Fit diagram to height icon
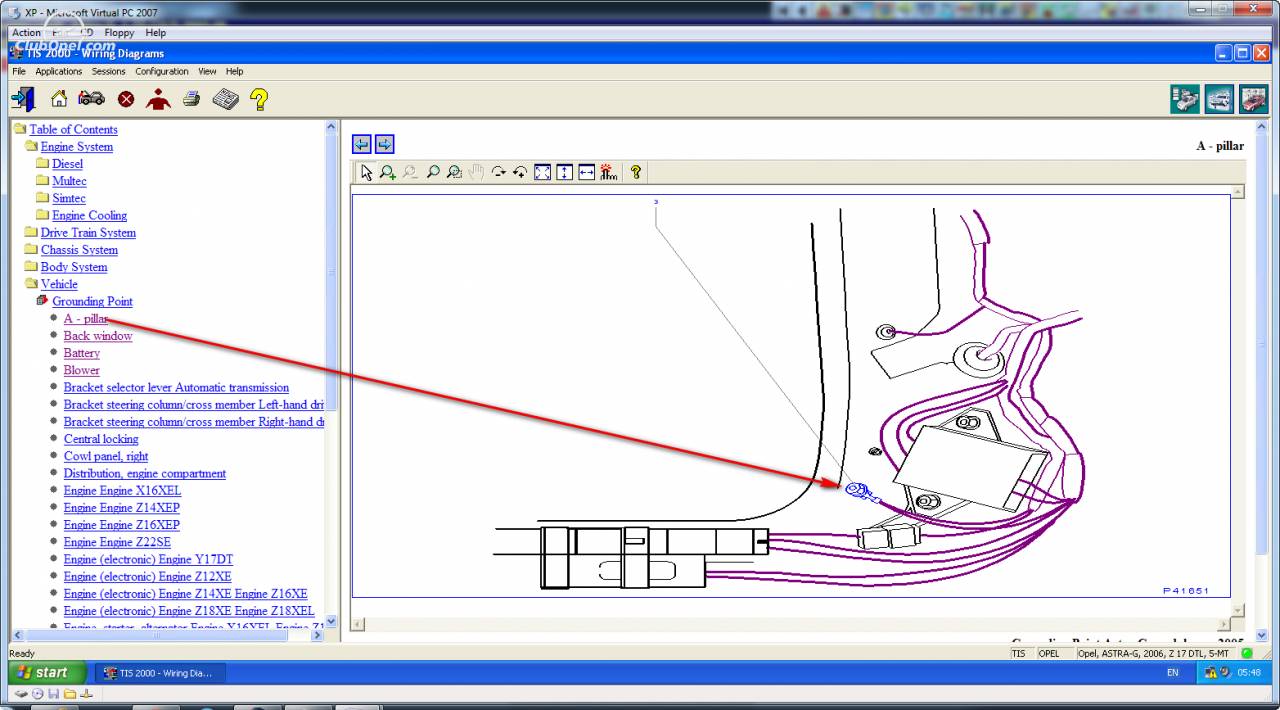Screen dimensions: 1280x710 click(564, 172)
